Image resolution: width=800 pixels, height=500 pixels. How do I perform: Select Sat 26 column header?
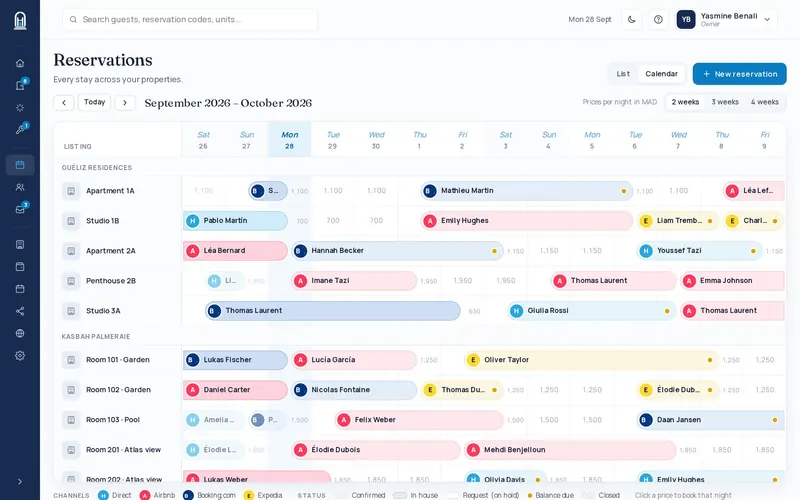point(203,140)
